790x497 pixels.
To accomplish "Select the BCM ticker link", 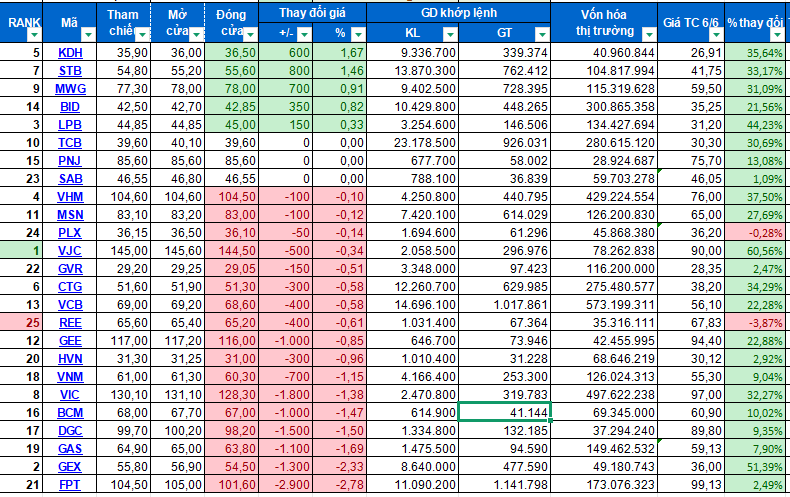I will click(x=70, y=413).
